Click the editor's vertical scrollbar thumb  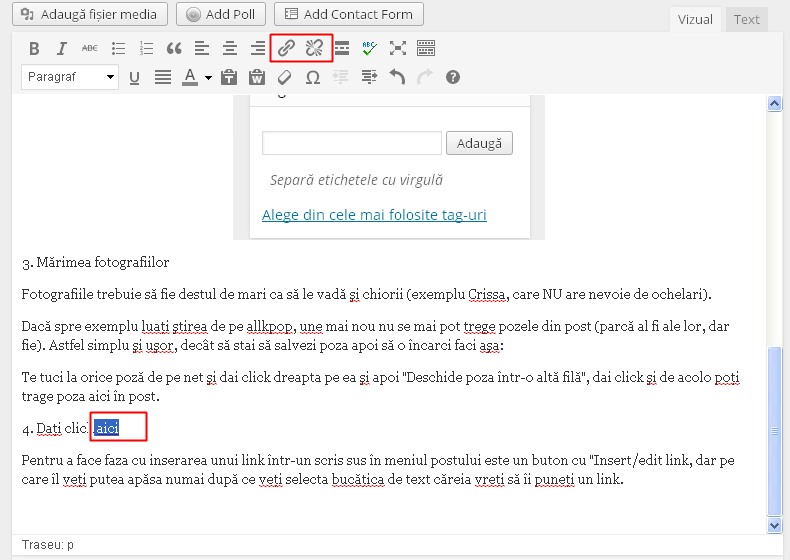click(773, 430)
